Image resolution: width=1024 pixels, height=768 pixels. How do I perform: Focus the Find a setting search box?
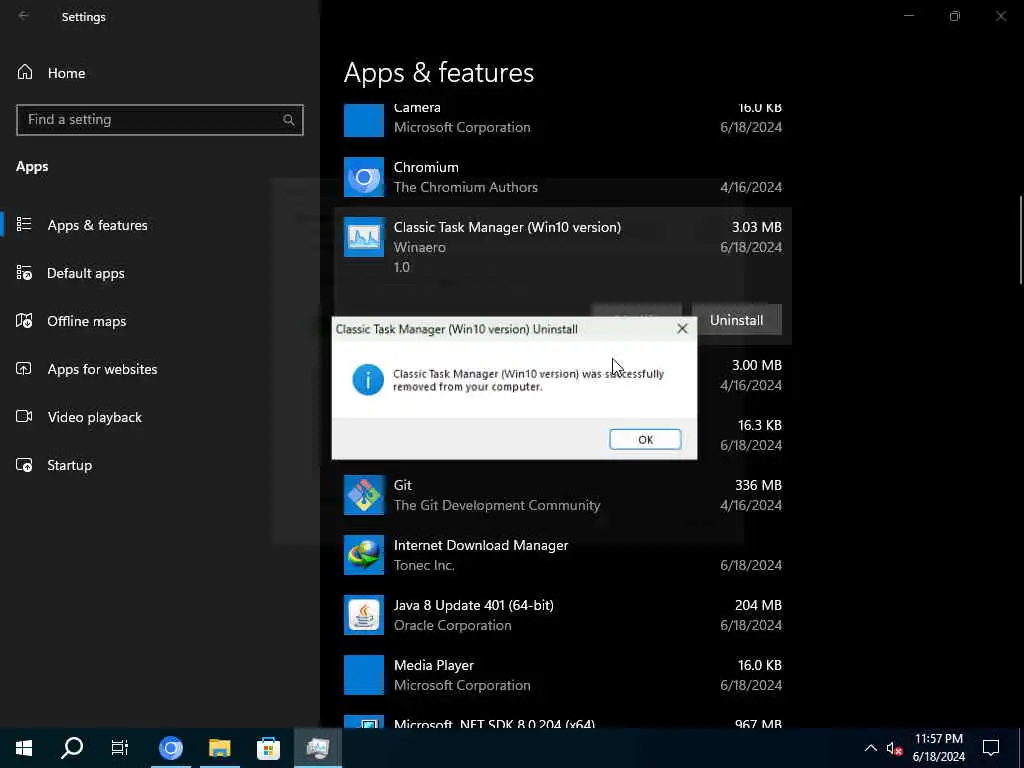coord(159,120)
